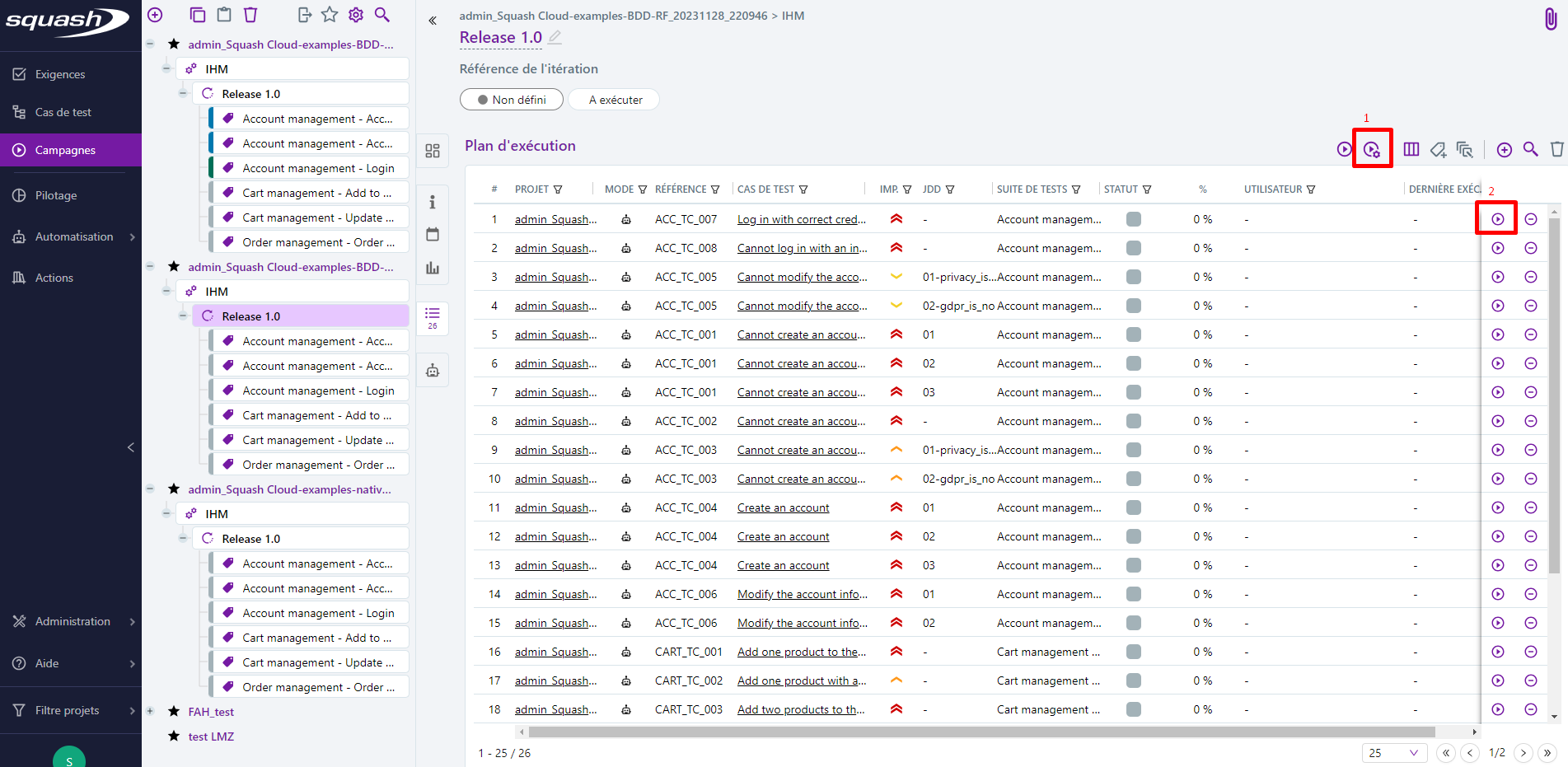Select the Non défini status pill

point(512,100)
